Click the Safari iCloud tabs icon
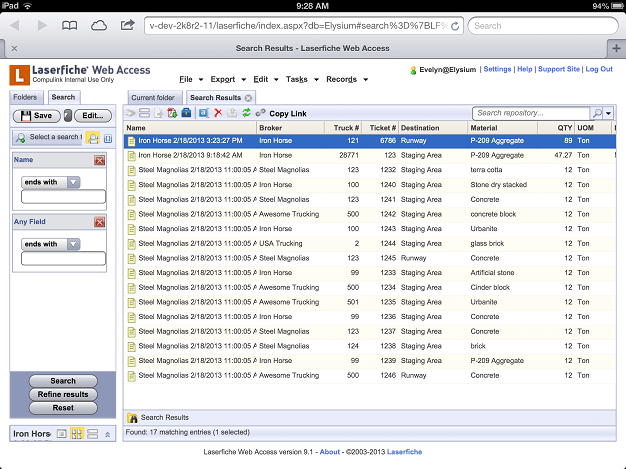 click(99, 26)
